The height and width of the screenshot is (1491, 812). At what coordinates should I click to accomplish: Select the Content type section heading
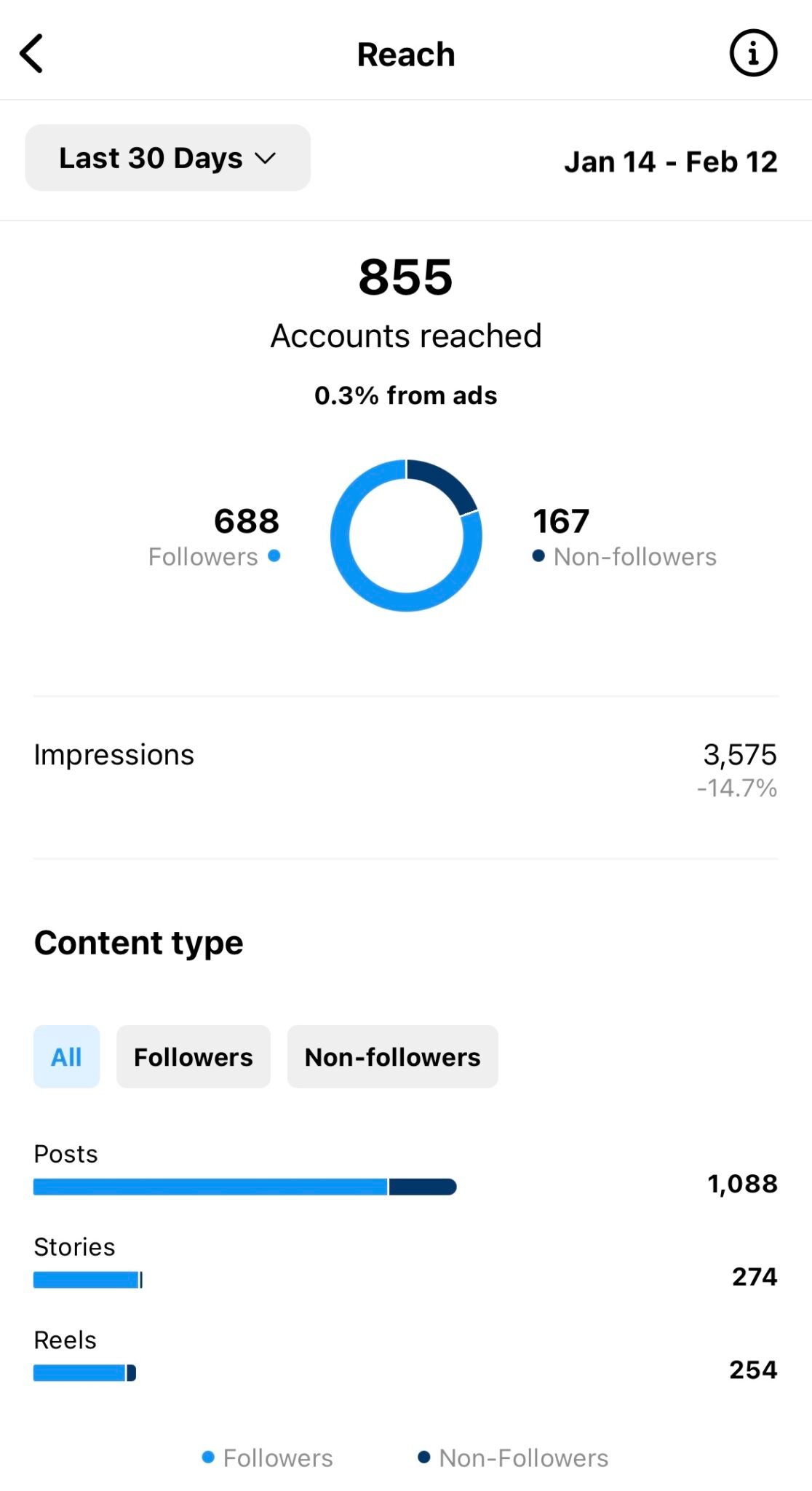pos(138,941)
